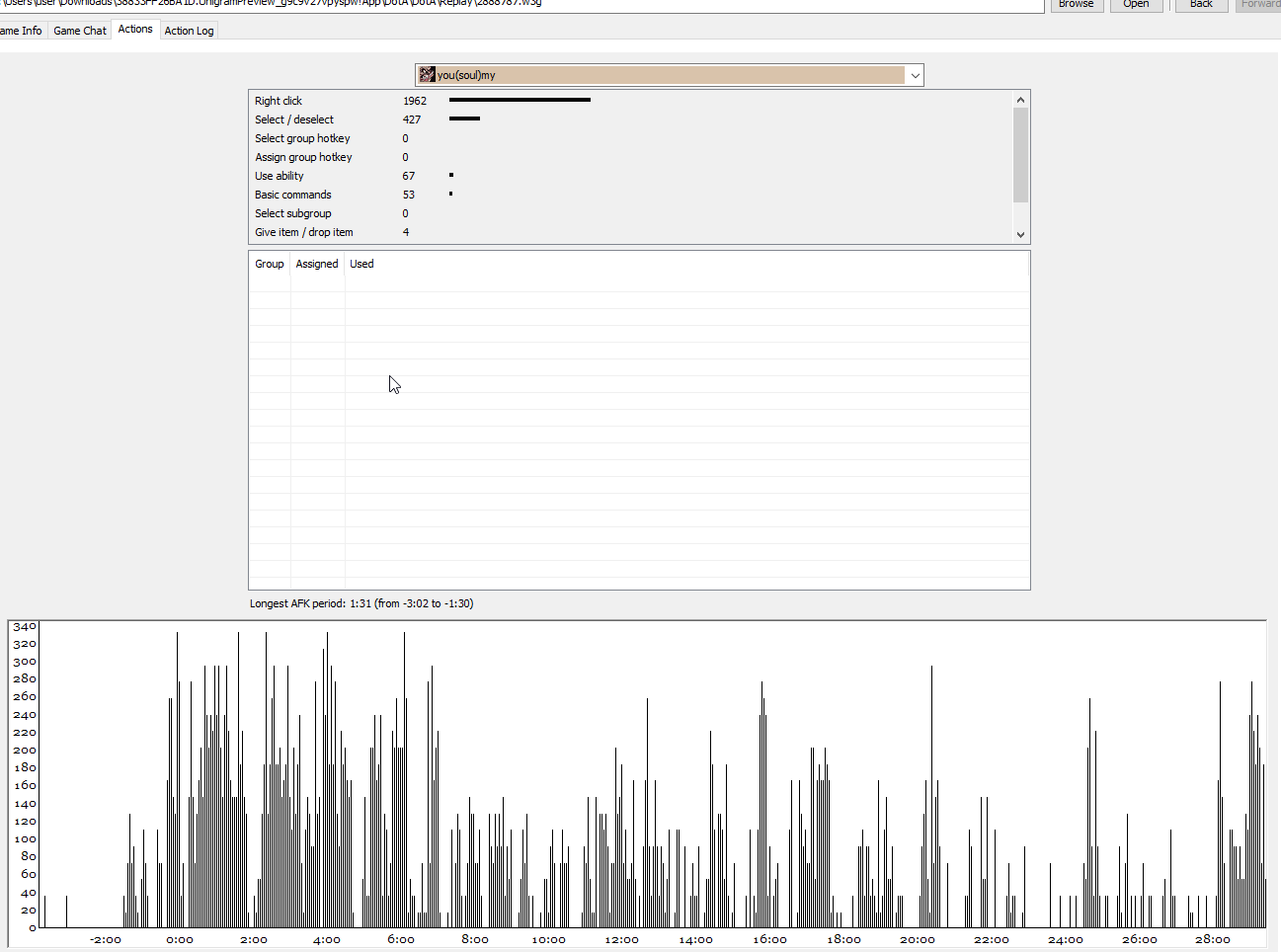Click the actions list scroll-down arrow
Image resolution: width=1281 pixels, height=952 pixels.
tap(1021, 235)
